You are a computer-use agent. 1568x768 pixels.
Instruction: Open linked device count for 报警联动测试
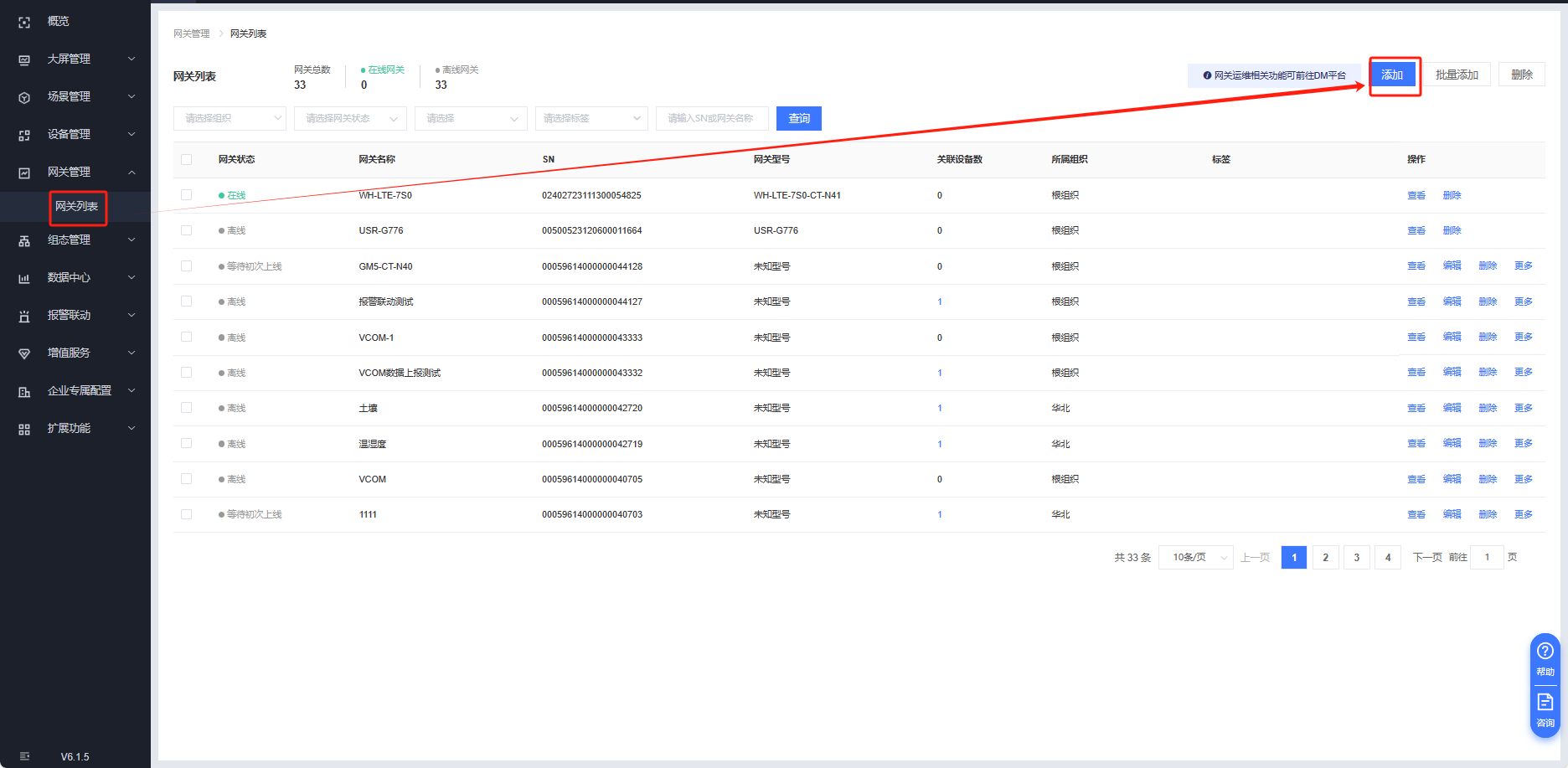(x=940, y=302)
